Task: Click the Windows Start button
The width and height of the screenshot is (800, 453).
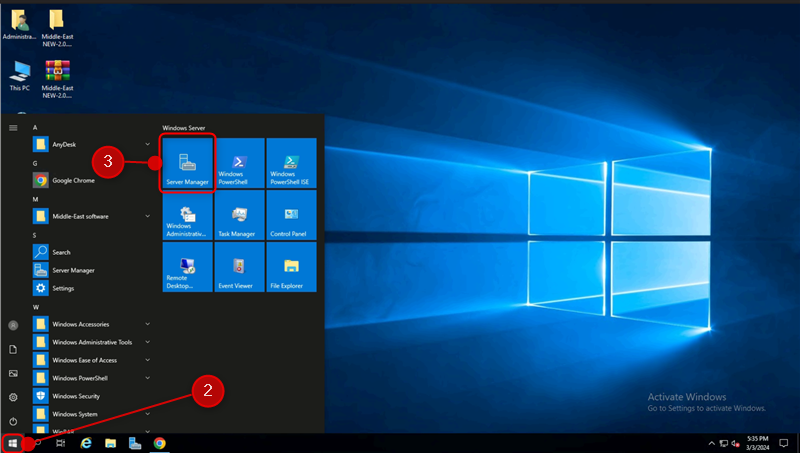Action: click(x=12, y=443)
